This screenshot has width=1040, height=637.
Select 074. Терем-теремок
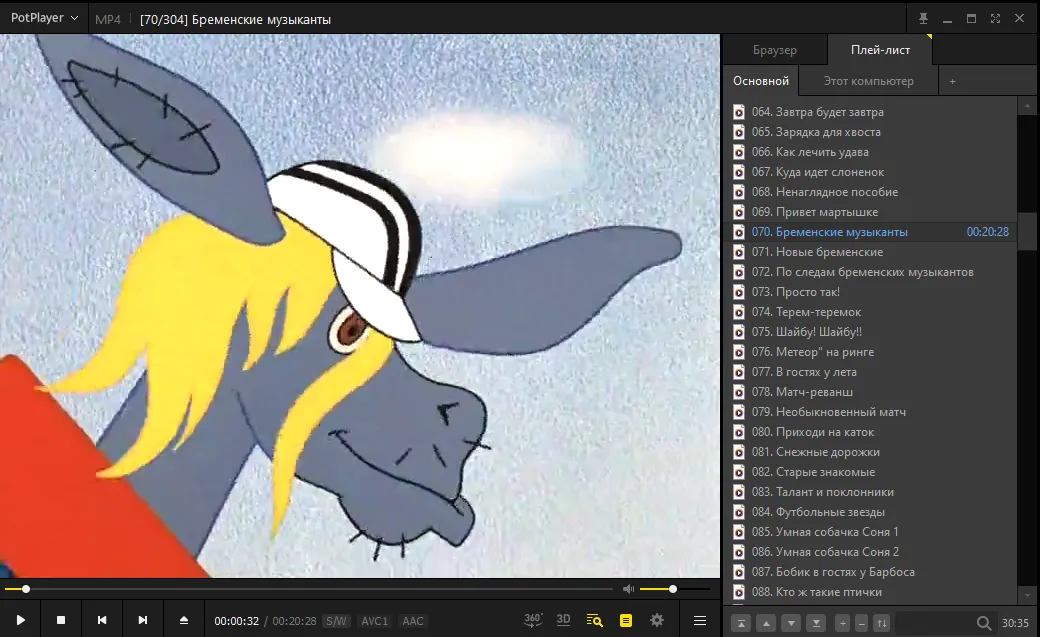click(x=872, y=312)
